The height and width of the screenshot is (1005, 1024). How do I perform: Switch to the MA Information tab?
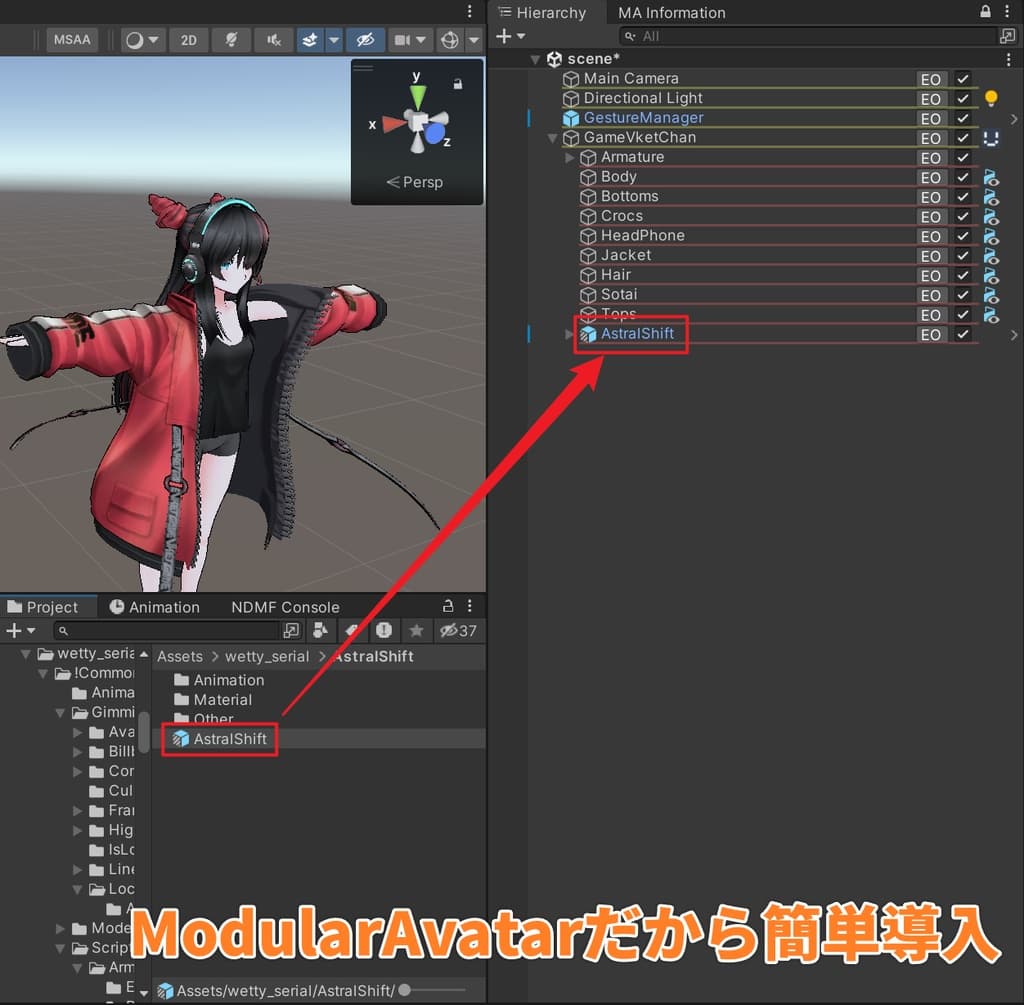coord(671,12)
